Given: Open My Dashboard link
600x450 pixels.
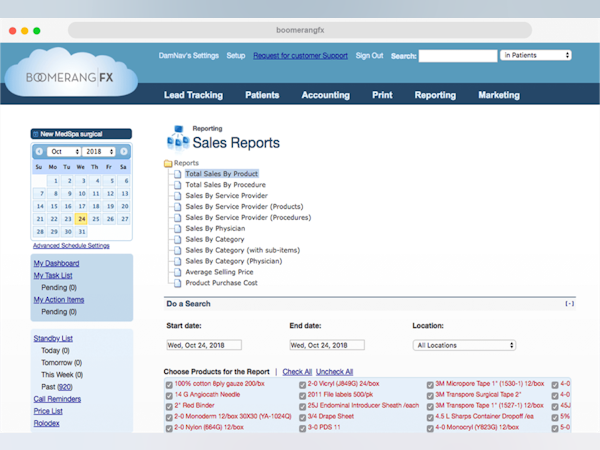Looking at the screenshot, I should [x=56, y=263].
